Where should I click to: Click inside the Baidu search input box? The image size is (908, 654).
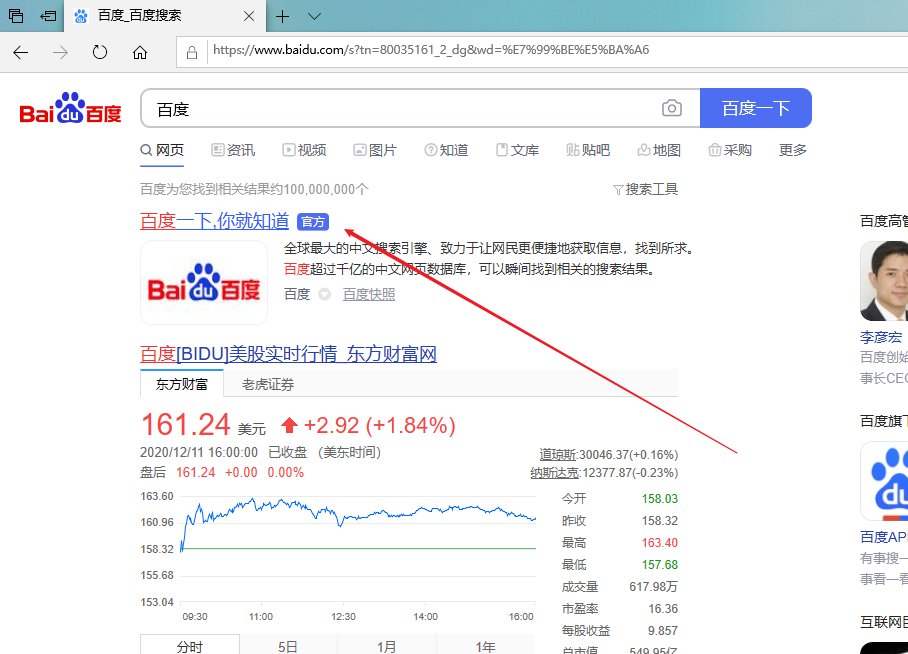400,108
